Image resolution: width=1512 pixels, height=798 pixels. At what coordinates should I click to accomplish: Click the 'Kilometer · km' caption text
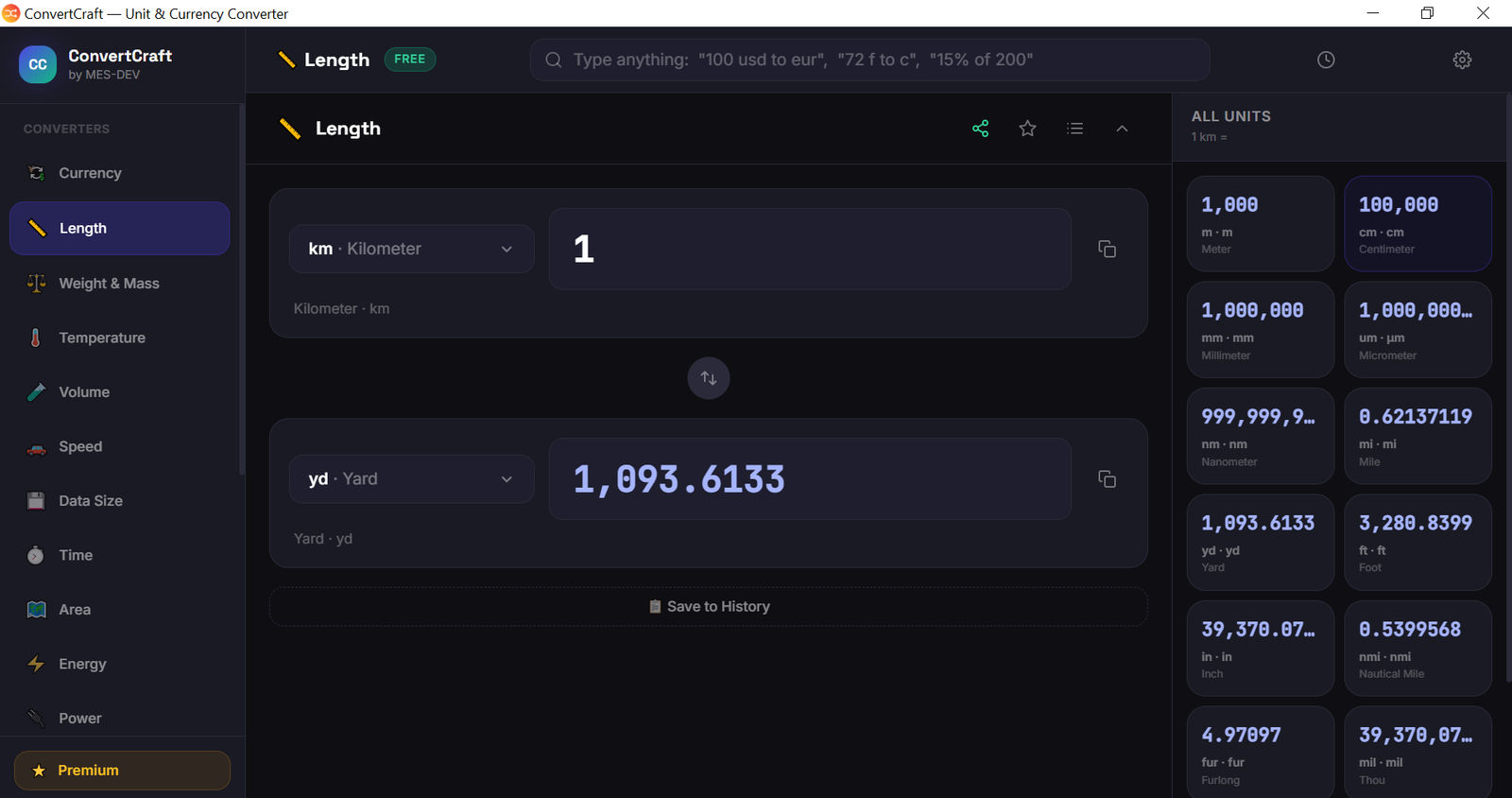(x=341, y=309)
